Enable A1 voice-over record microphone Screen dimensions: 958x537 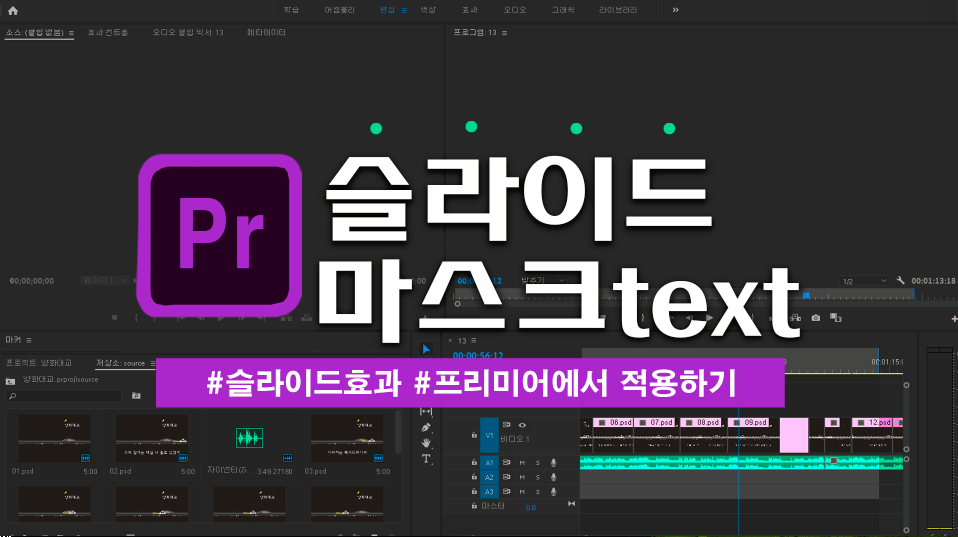click(x=554, y=462)
